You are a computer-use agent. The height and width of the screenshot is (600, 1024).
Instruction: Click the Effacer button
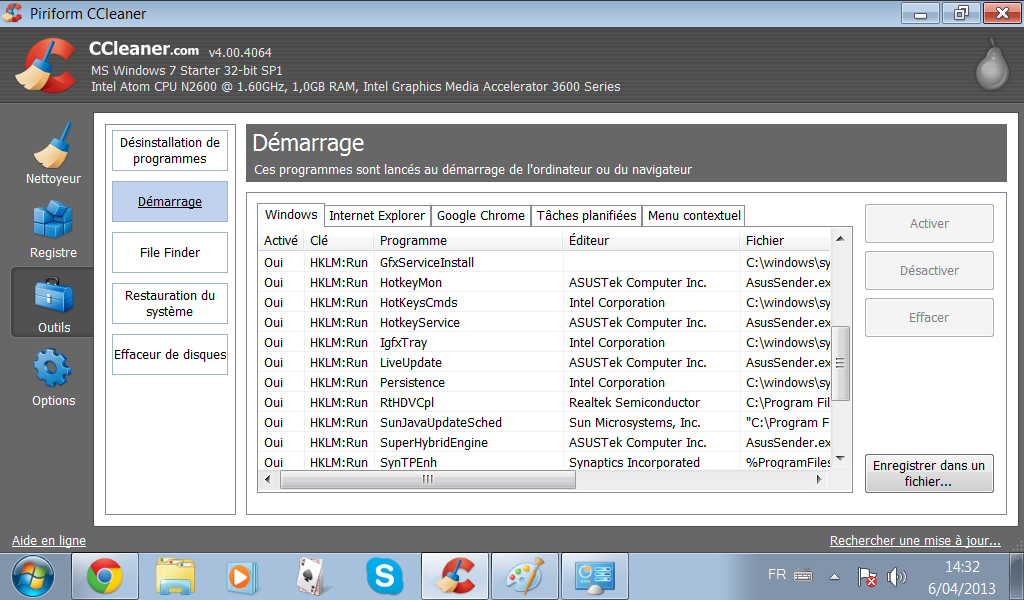(929, 318)
